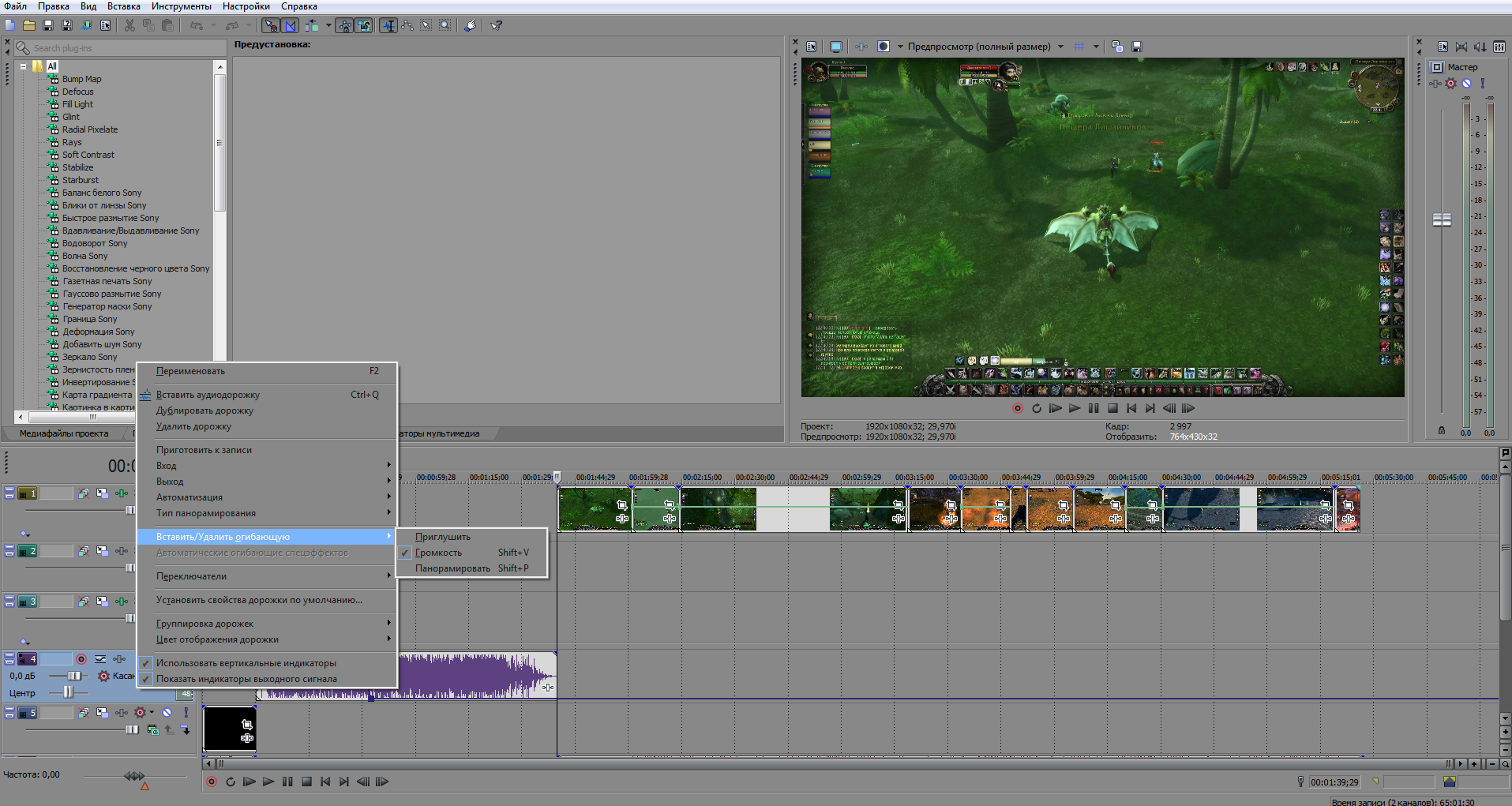This screenshot has width=1512, height=806.
Task: Choose 'Переименовать' in context menu
Action: [266, 371]
